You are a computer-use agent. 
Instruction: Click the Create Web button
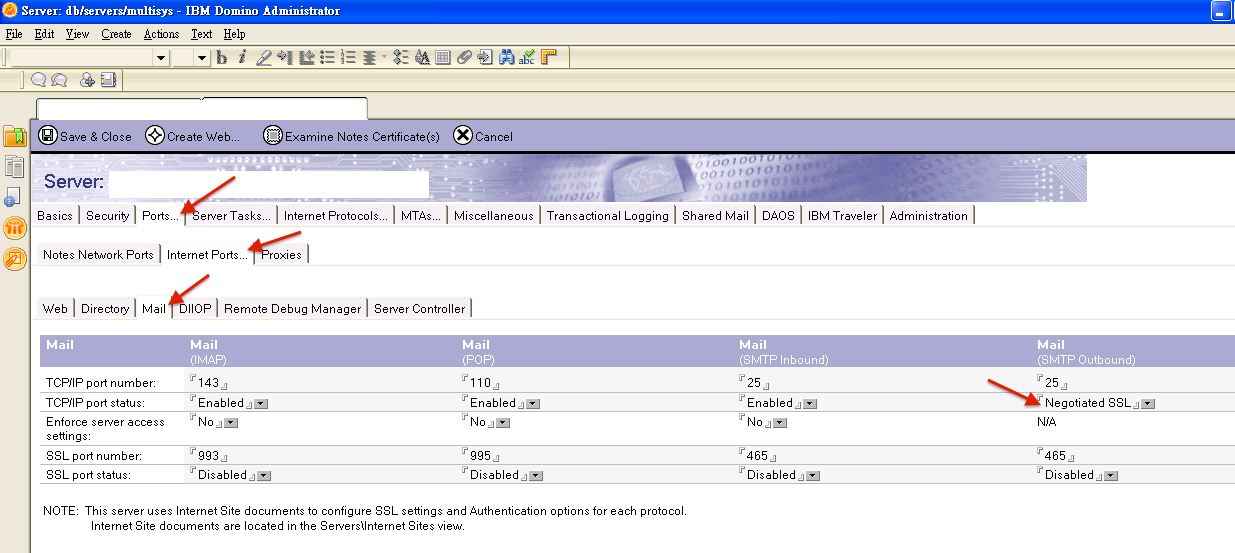tap(193, 136)
